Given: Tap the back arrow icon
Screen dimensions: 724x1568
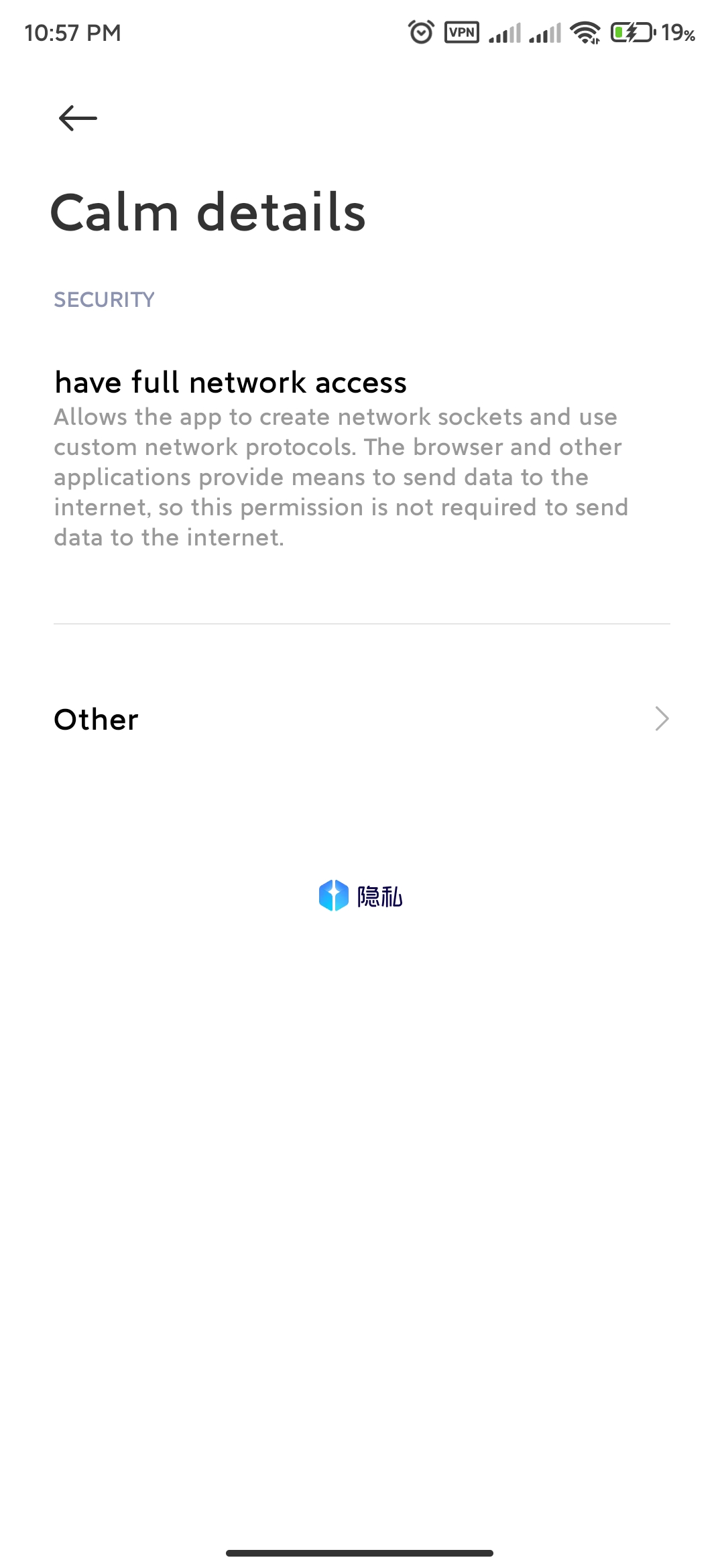Looking at the screenshot, I should click(78, 119).
